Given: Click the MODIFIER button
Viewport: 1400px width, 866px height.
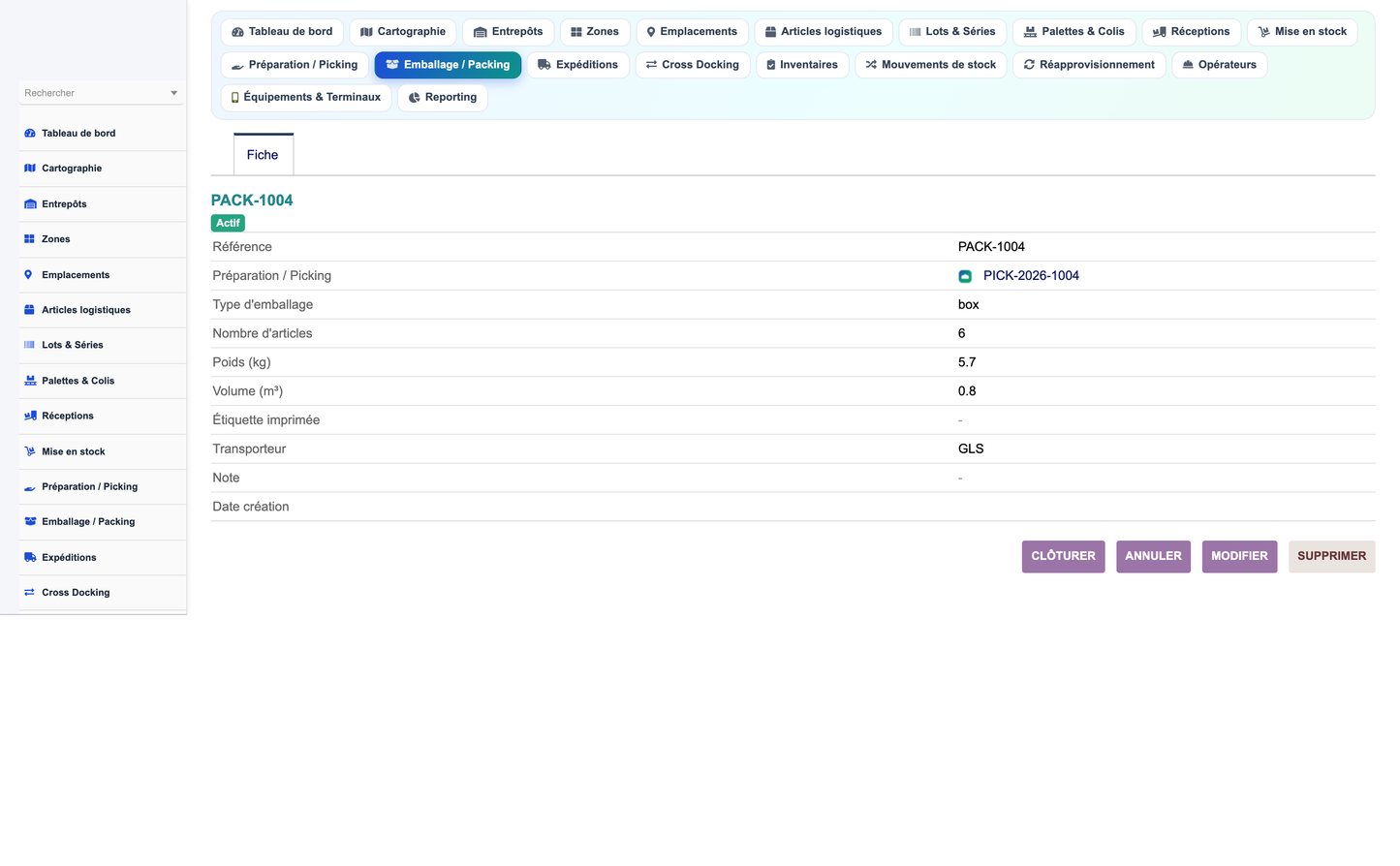Looking at the screenshot, I should [1239, 557].
